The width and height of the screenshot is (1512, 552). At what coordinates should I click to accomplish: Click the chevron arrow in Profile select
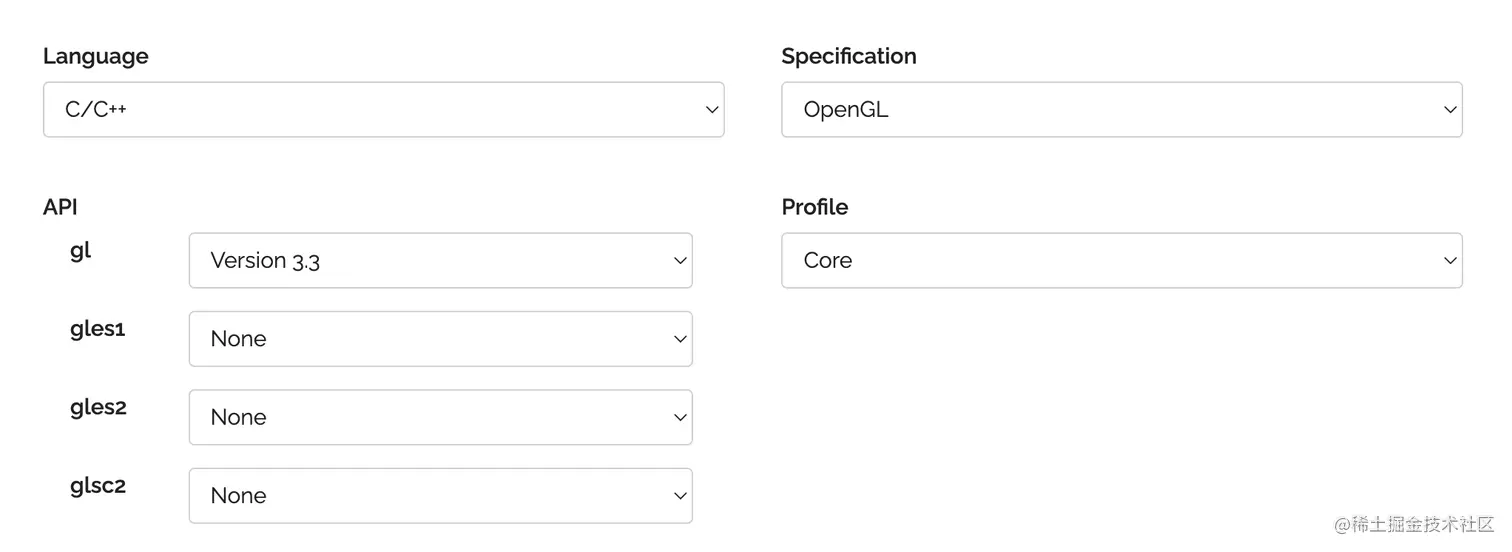coord(1450,261)
